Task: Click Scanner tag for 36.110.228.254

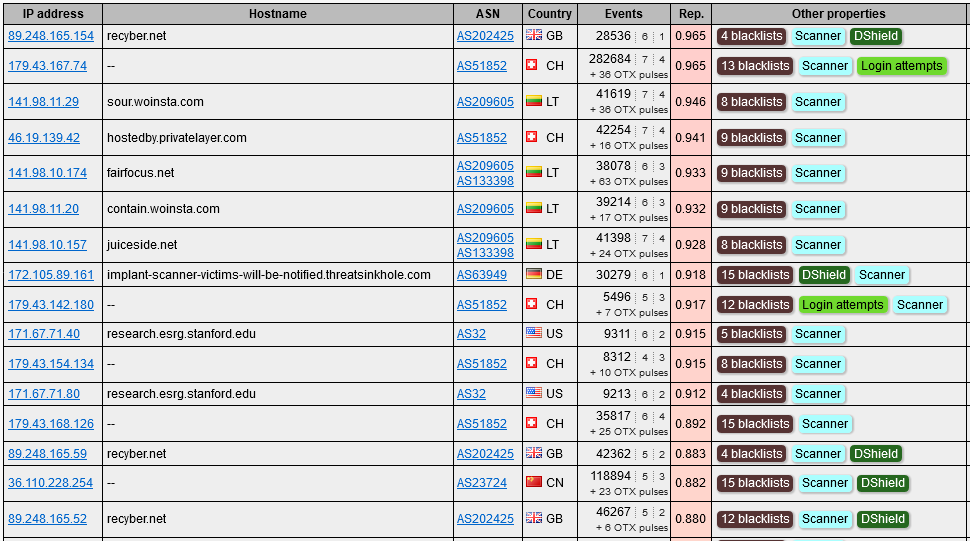Action: pyautogui.click(x=825, y=483)
